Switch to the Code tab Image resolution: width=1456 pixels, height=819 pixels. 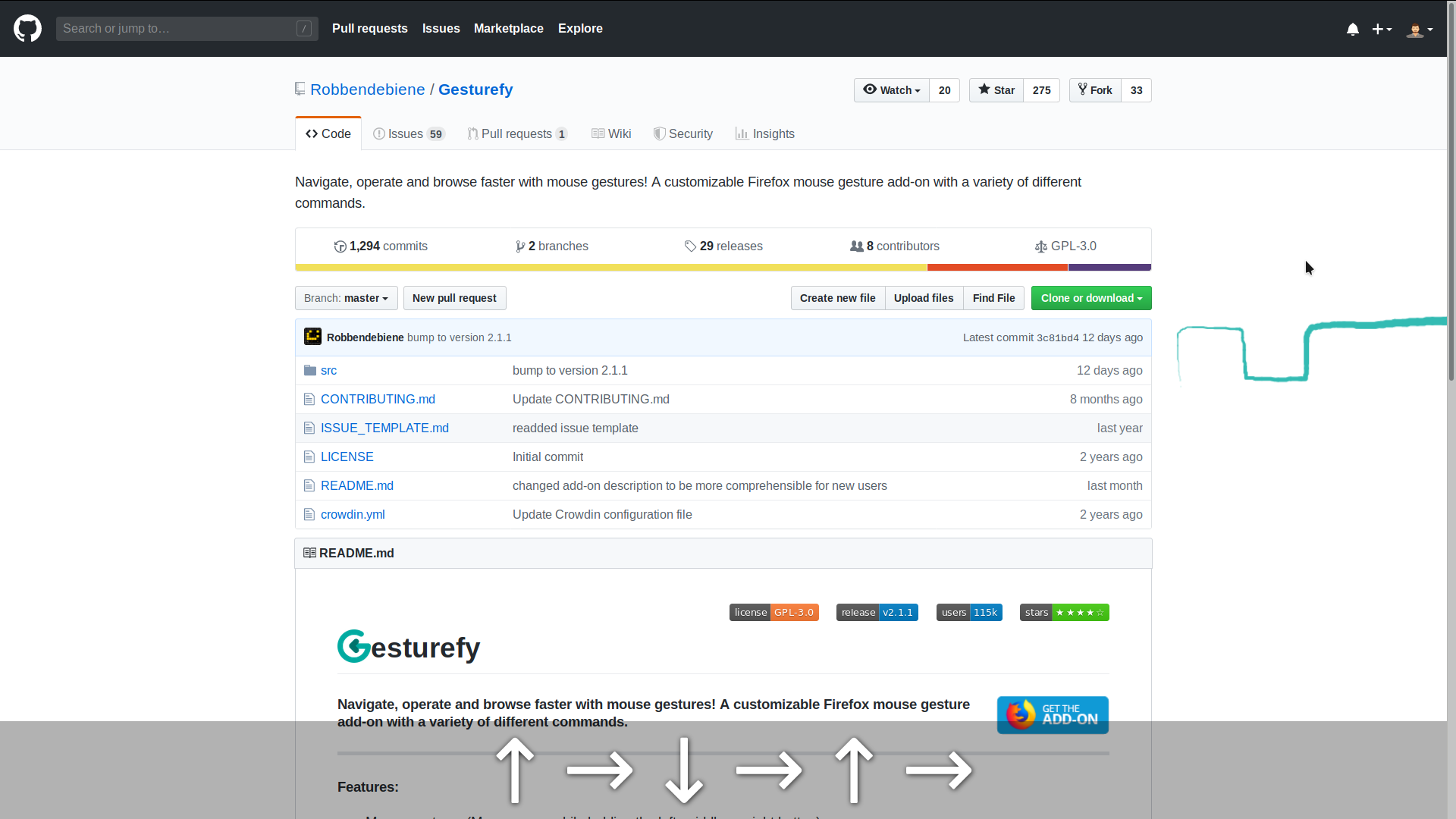328,133
